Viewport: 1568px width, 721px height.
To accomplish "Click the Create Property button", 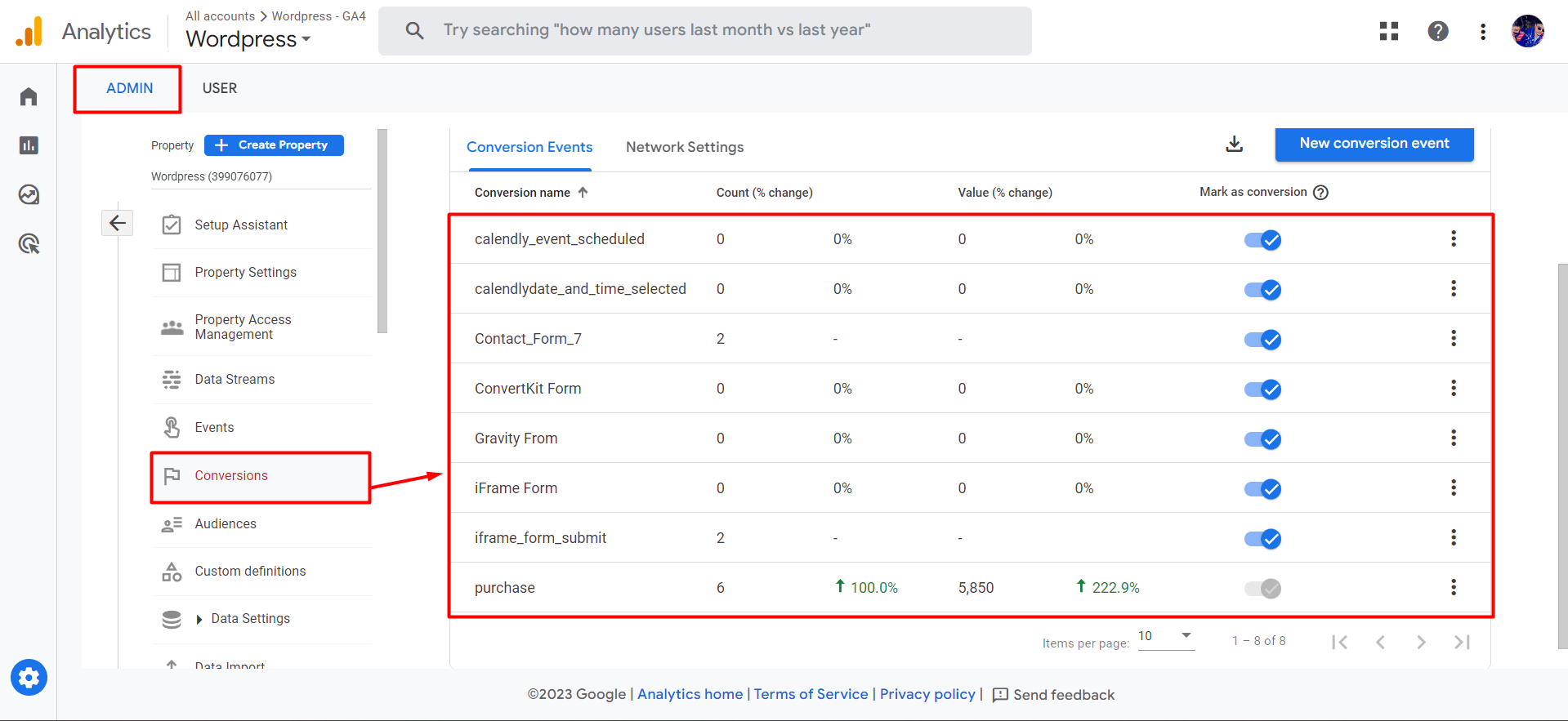I will click(x=274, y=145).
